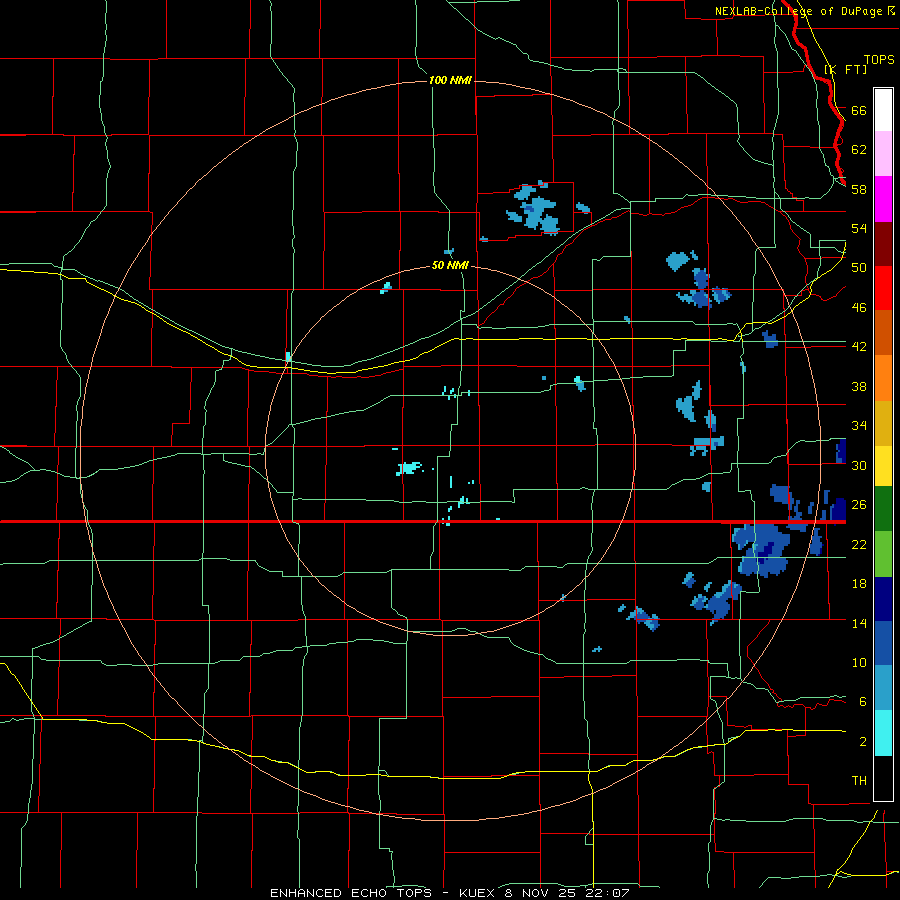This screenshot has height=900, width=900.
Task: Click the "18" legend value
Action: coord(859,584)
